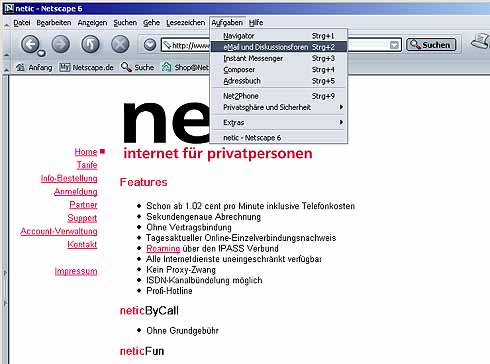Click the Support link
Image resolution: width=490 pixels, height=364 pixels.
(82, 218)
